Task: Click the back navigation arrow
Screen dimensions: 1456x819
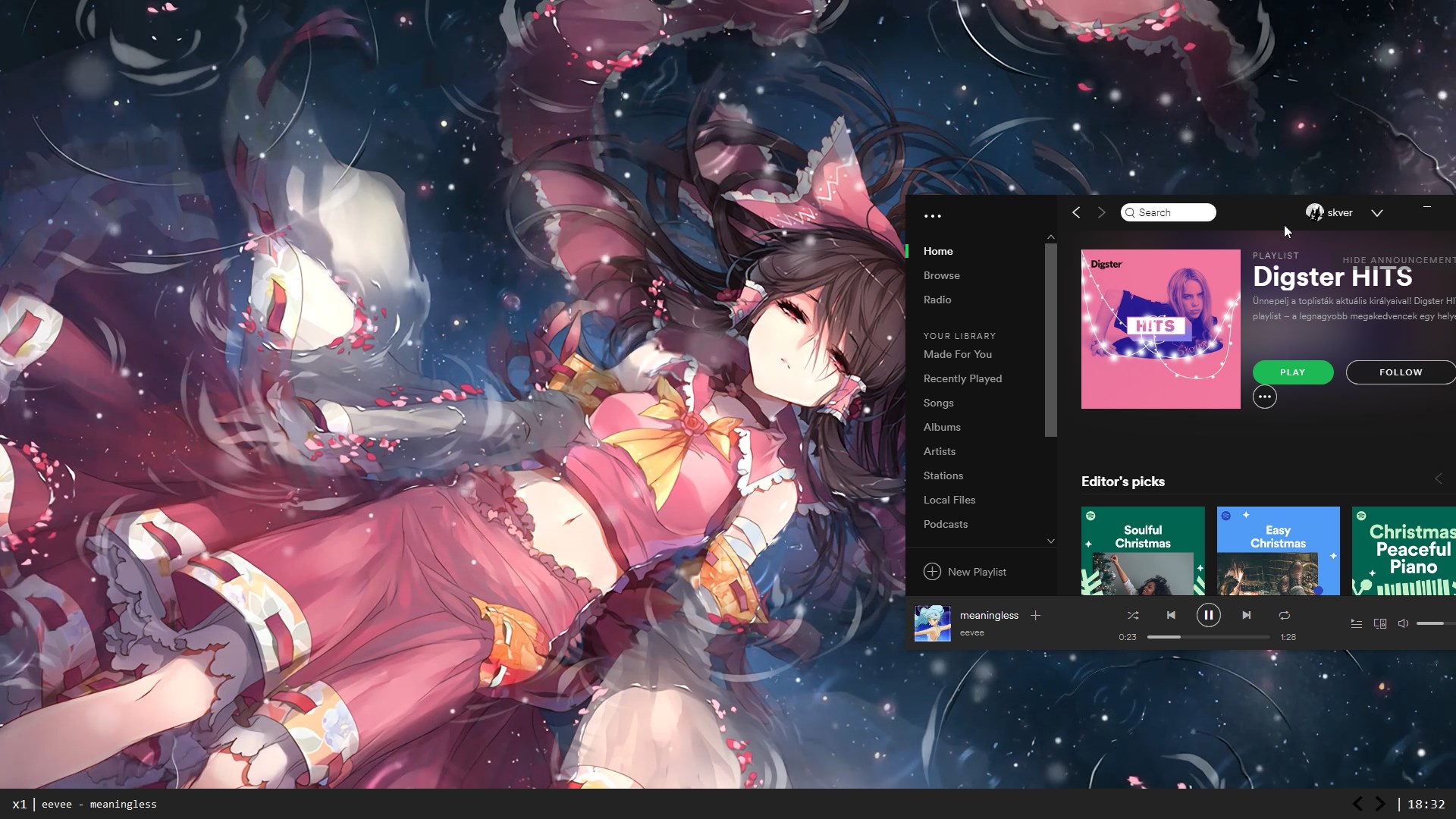Action: tap(1076, 212)
